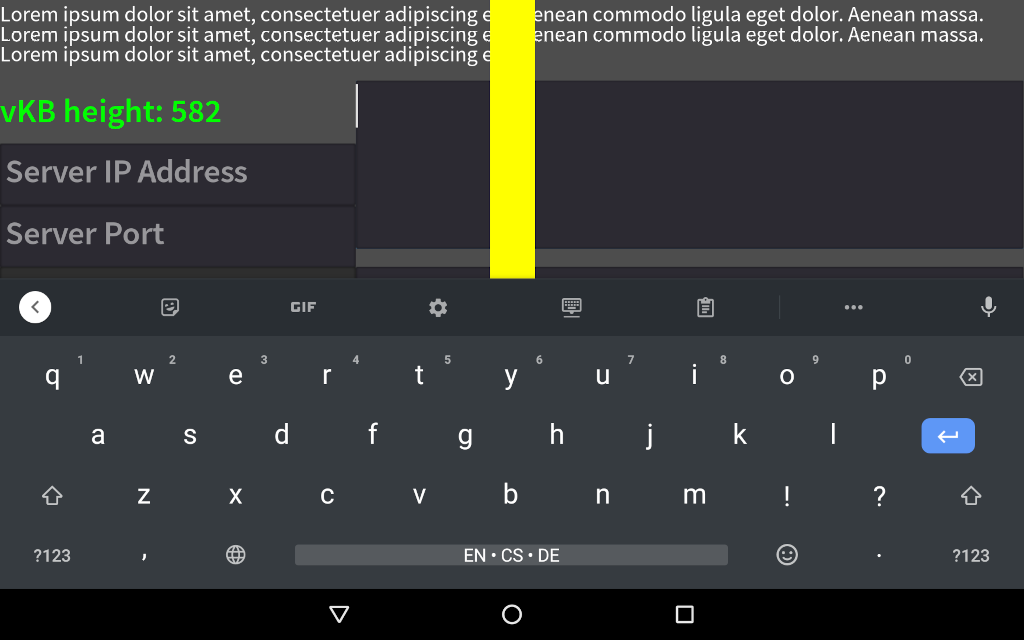Cycle languages on the EN CS DE spacebar

tap(511, 555)
